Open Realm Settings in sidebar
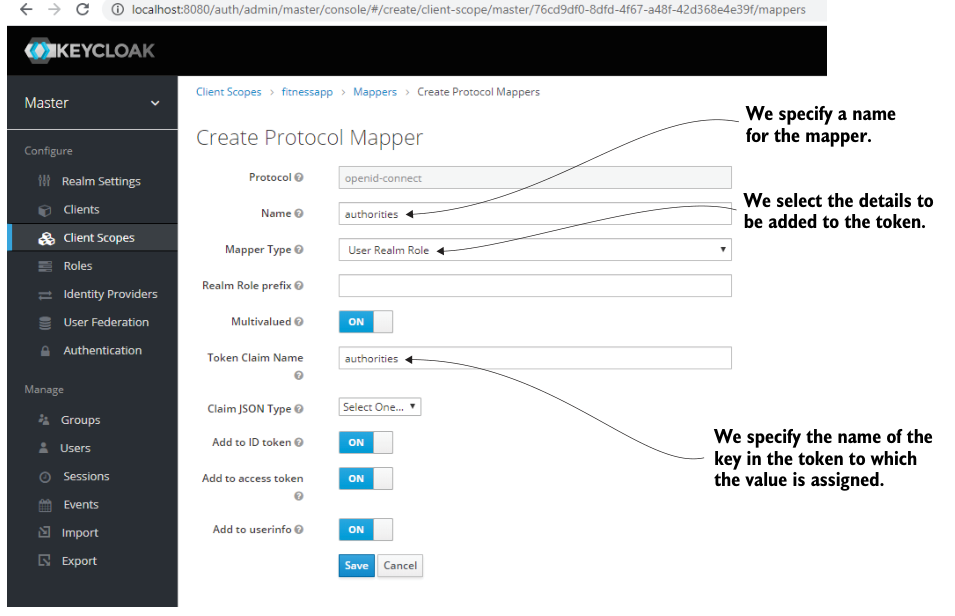 [101, 182]
